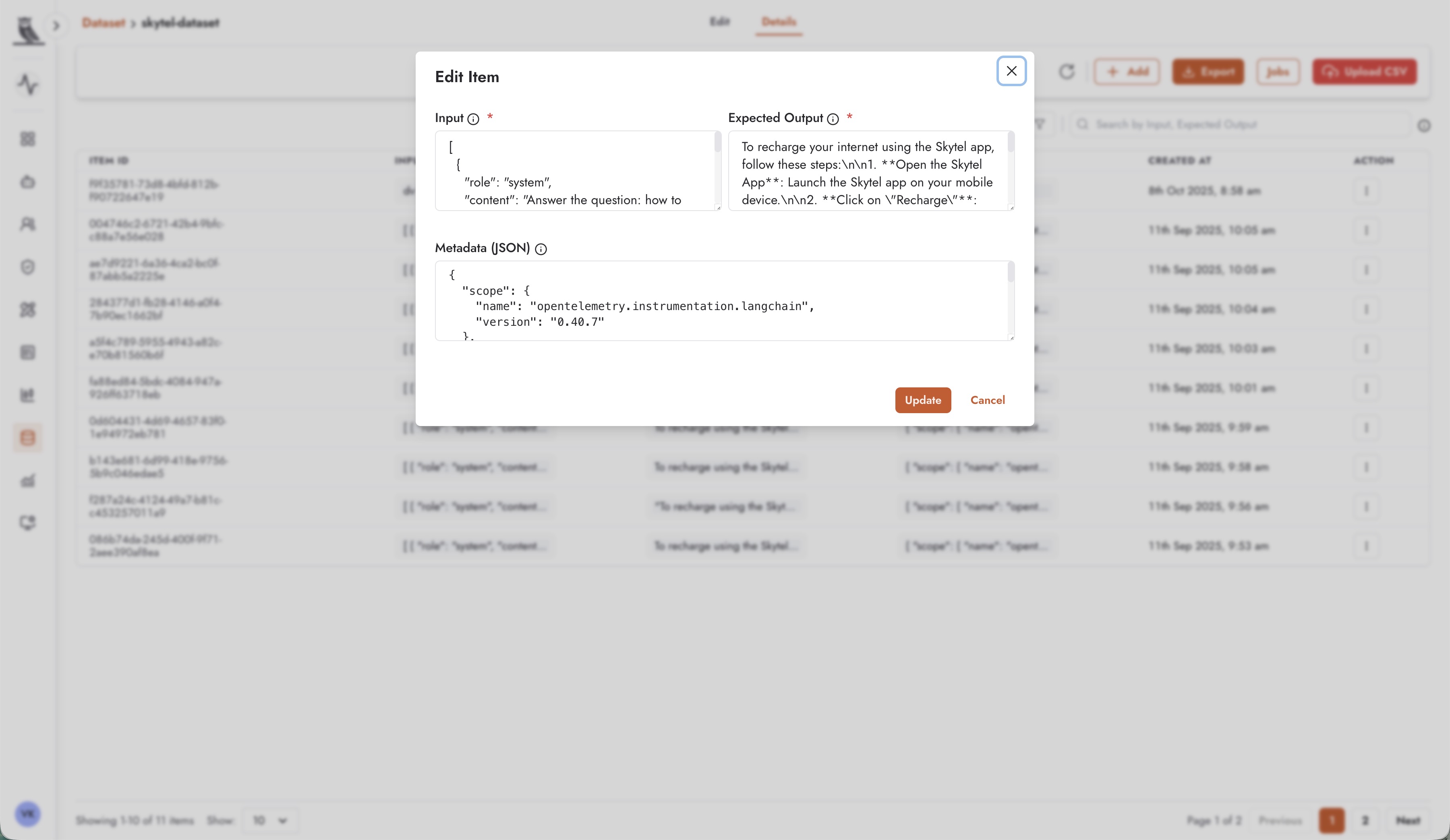
Task: Click the refresh icon beside Add
Action: point(1066,71)
